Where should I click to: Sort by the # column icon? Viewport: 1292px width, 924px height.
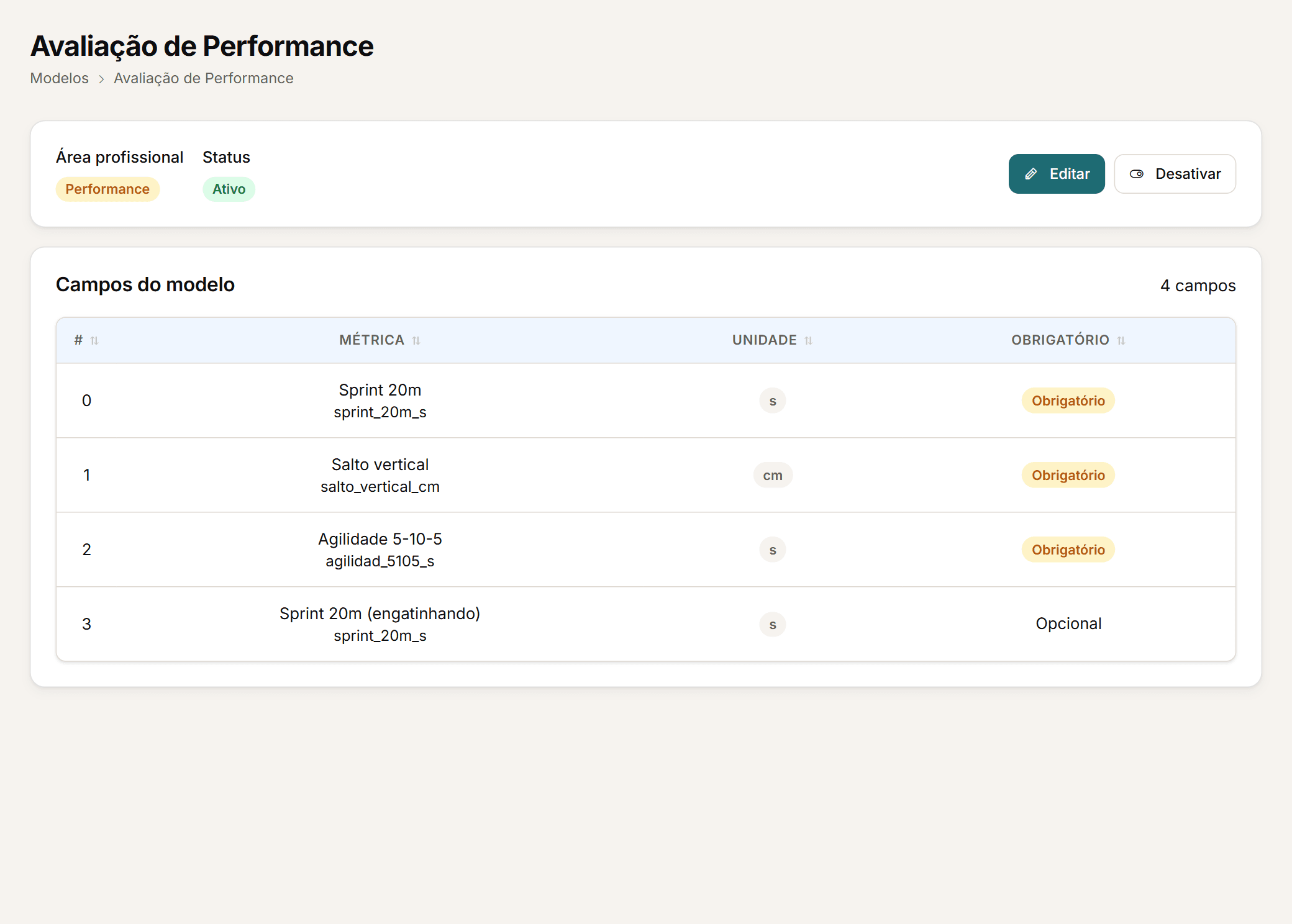[94, 340]
